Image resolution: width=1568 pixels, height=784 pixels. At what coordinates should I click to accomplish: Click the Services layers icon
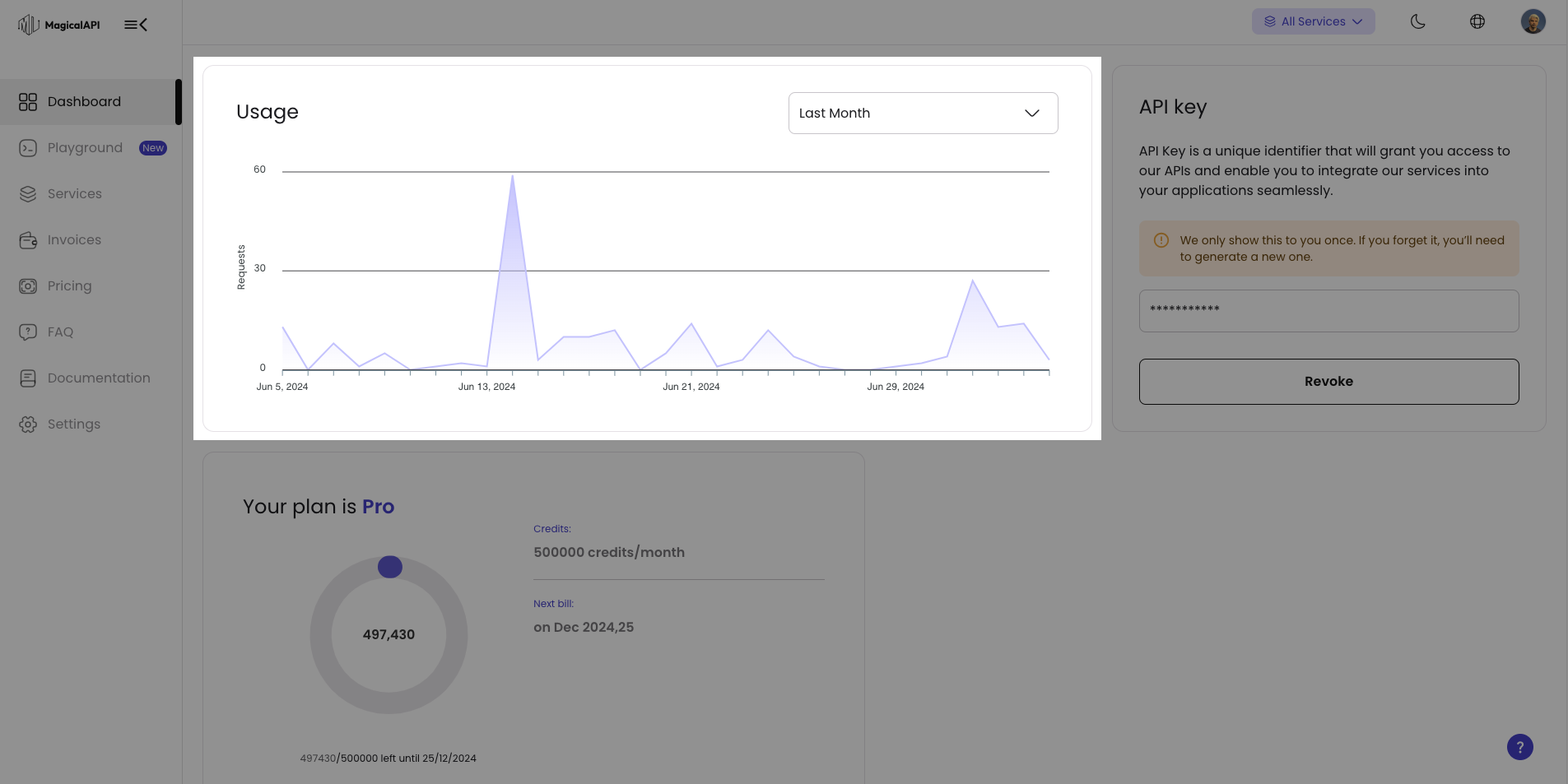(x=28, y=194)
